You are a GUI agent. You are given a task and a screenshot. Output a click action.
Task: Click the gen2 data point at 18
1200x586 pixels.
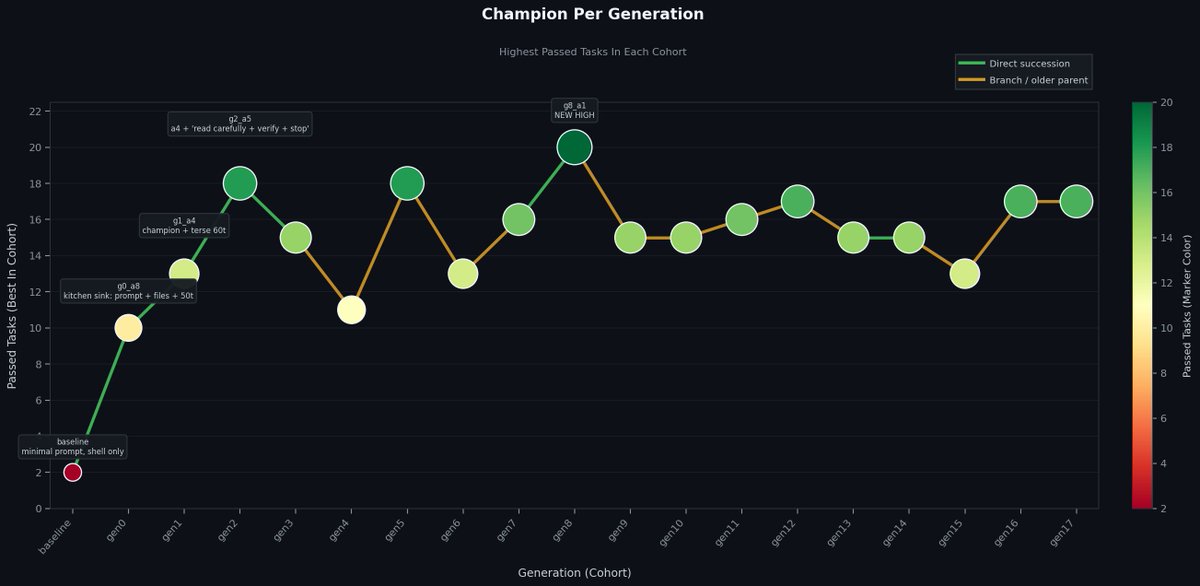tap(240, 183)
